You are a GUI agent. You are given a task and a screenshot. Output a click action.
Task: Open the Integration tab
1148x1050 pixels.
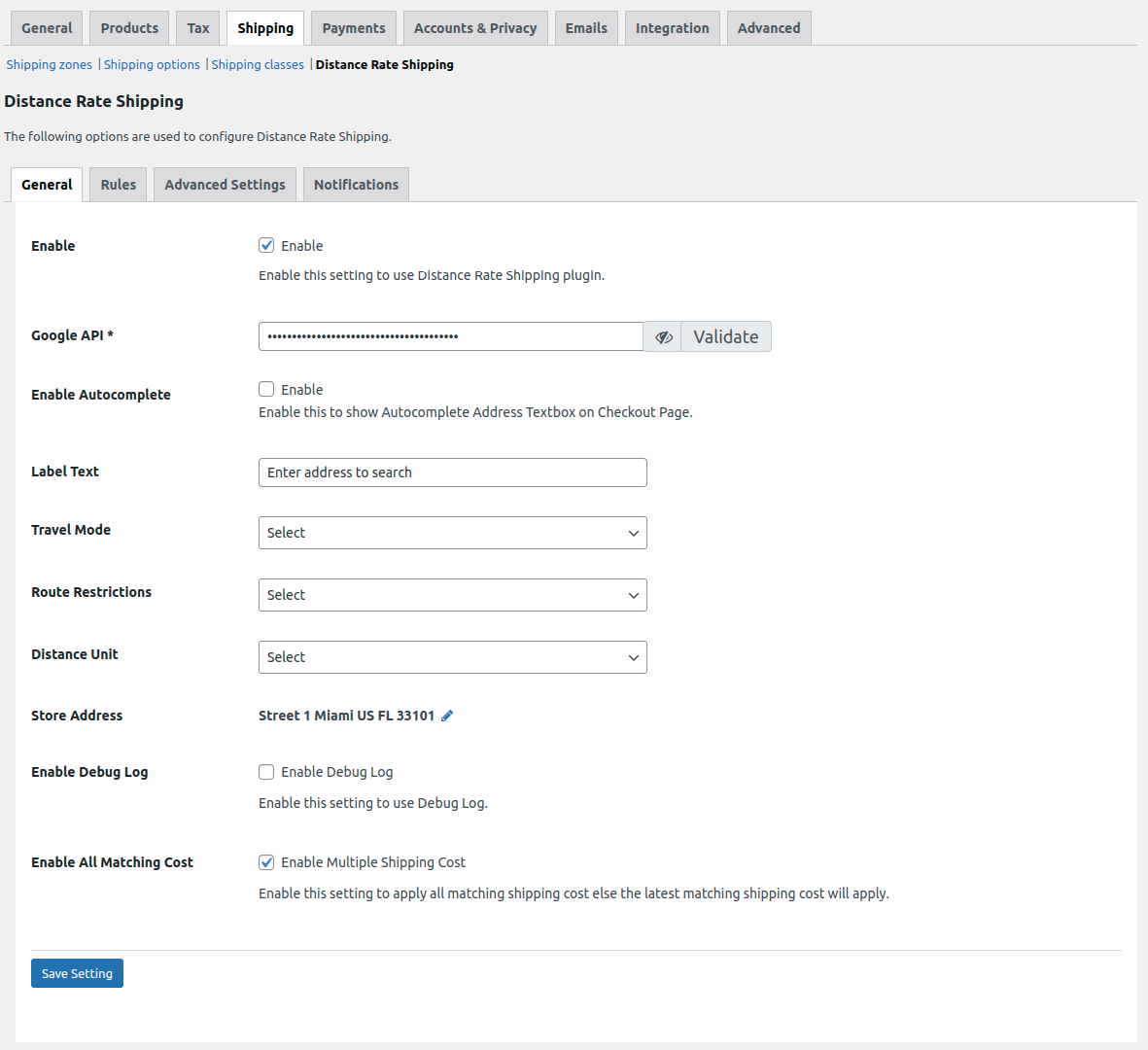pyautogui.click(x=672, y=28)
